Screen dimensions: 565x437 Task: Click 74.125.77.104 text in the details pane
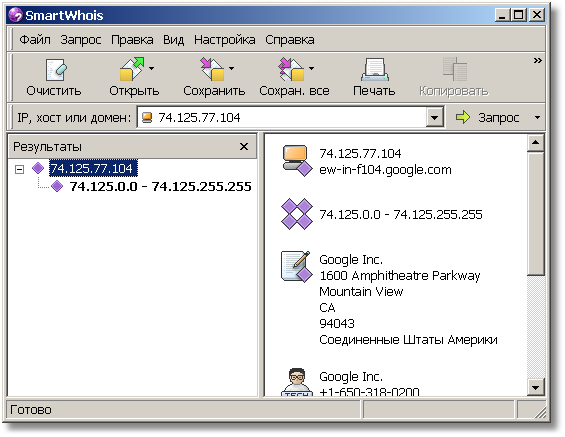360,154
